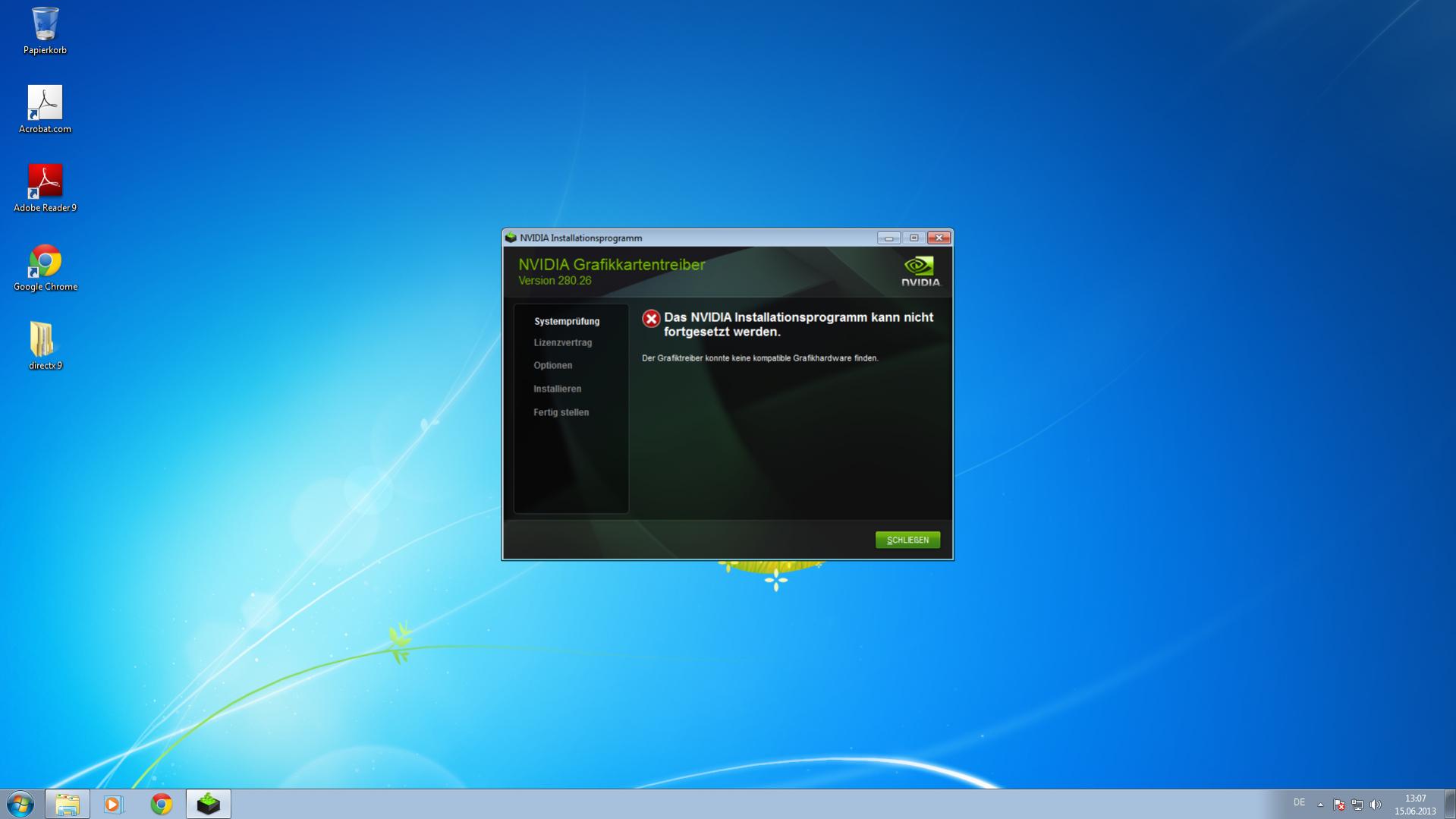Click the red error X icon
Viewport: 1456px width, 819px height.
point(650,318)
